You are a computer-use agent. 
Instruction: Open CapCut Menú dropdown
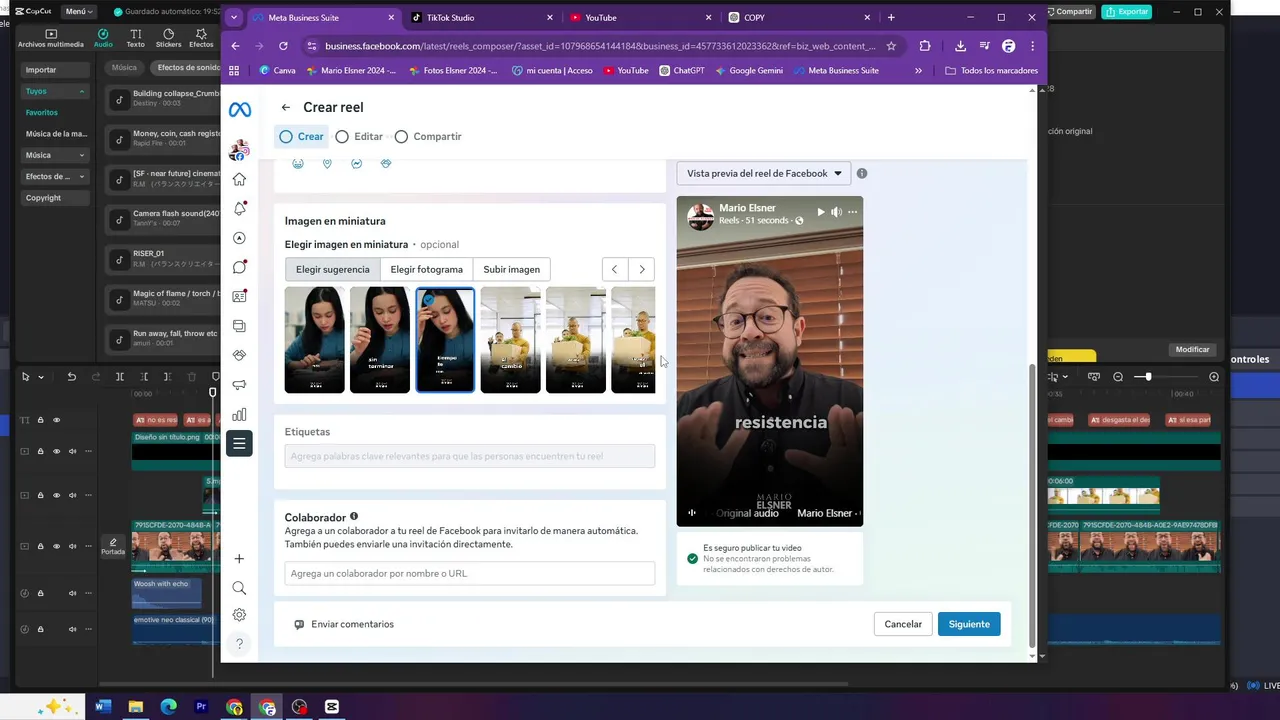78,12
